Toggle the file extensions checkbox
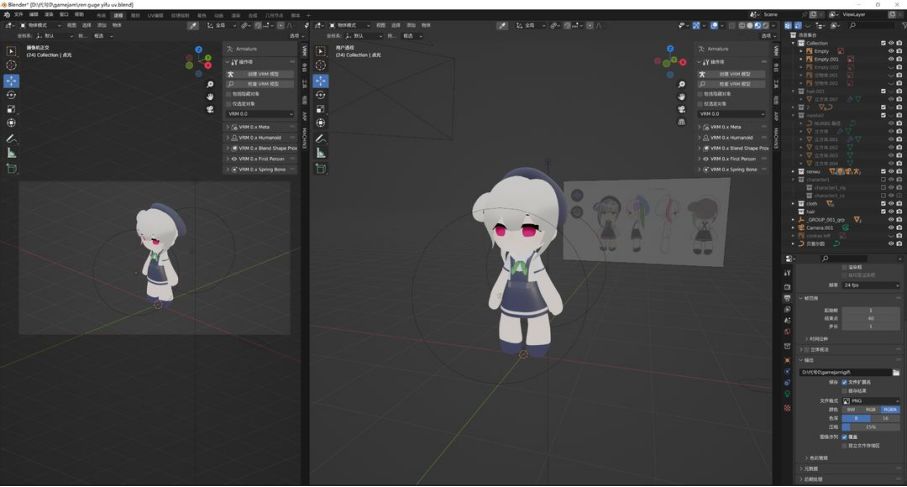Screen dimensions: 907x487 point(845,382)
